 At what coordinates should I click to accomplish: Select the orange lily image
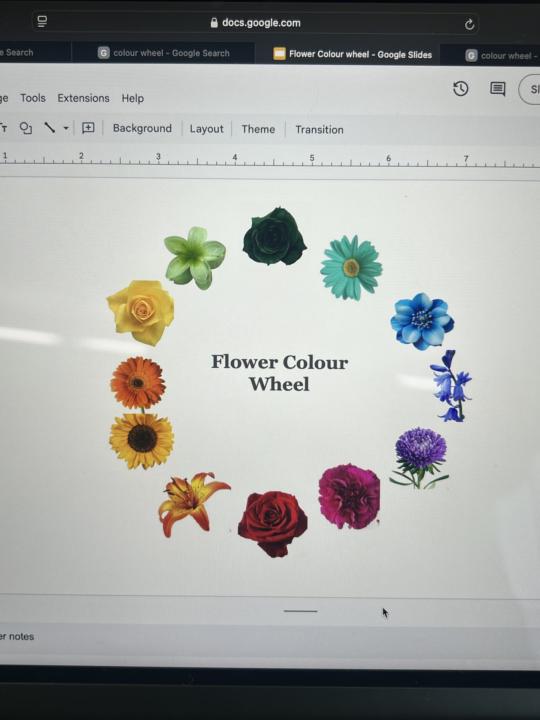click(194, 504)
